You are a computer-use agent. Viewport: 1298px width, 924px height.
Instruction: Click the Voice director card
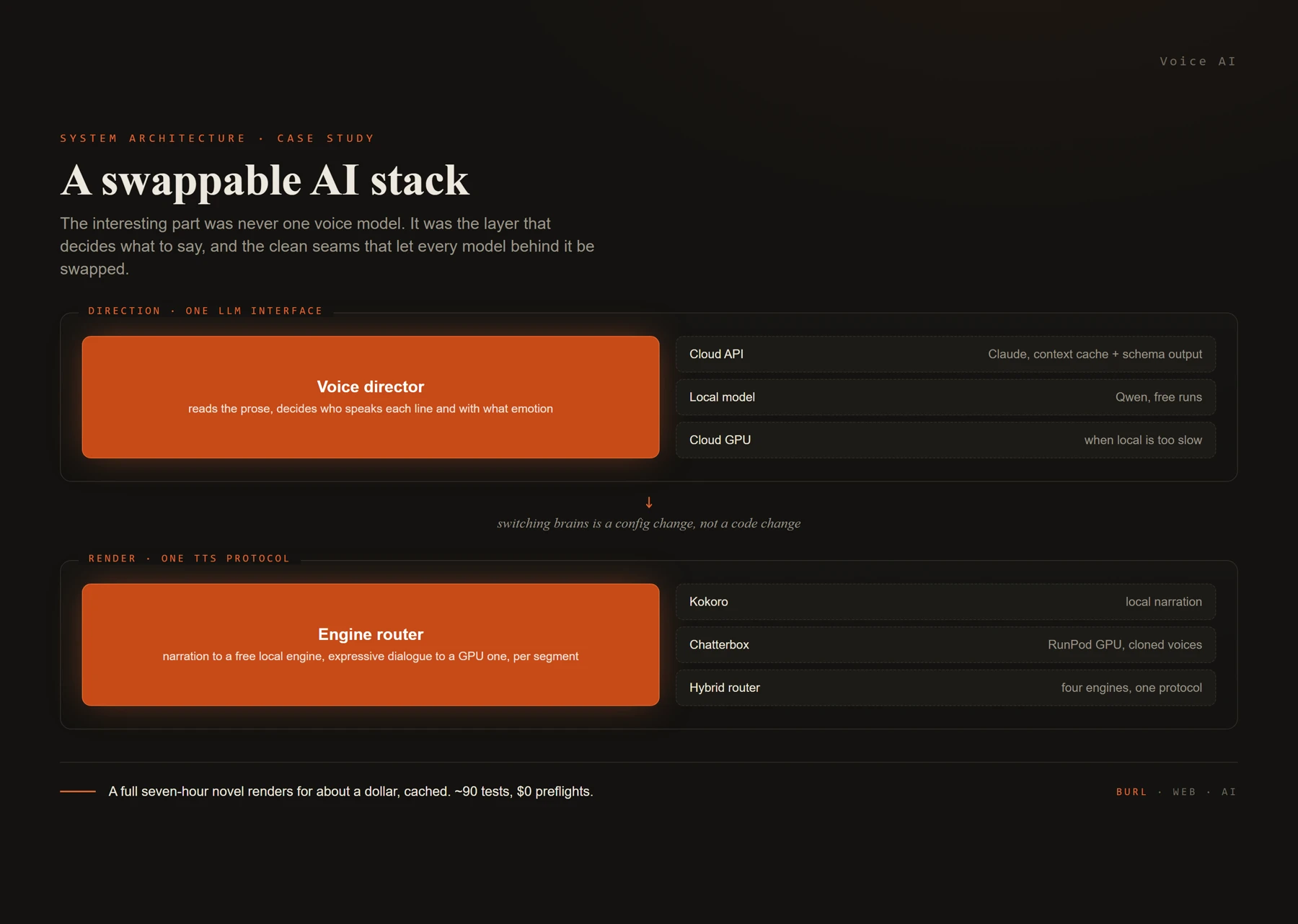pos(371,397)
